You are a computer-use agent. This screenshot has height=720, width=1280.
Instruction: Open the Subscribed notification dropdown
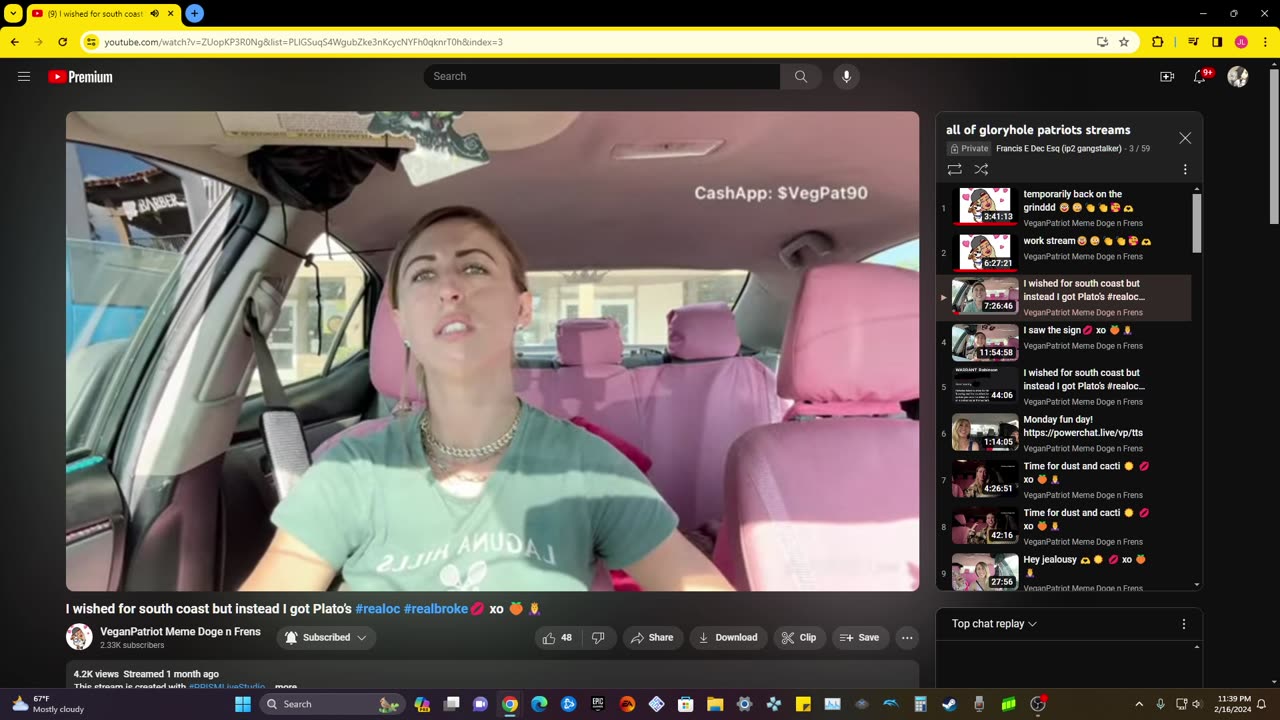(326, 638)
